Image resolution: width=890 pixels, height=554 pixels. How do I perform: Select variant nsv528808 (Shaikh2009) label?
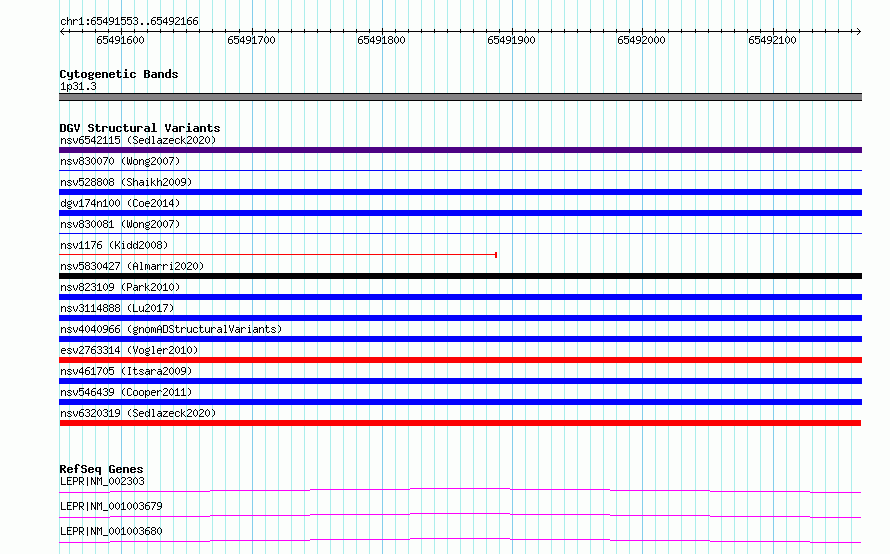[126, 182]
